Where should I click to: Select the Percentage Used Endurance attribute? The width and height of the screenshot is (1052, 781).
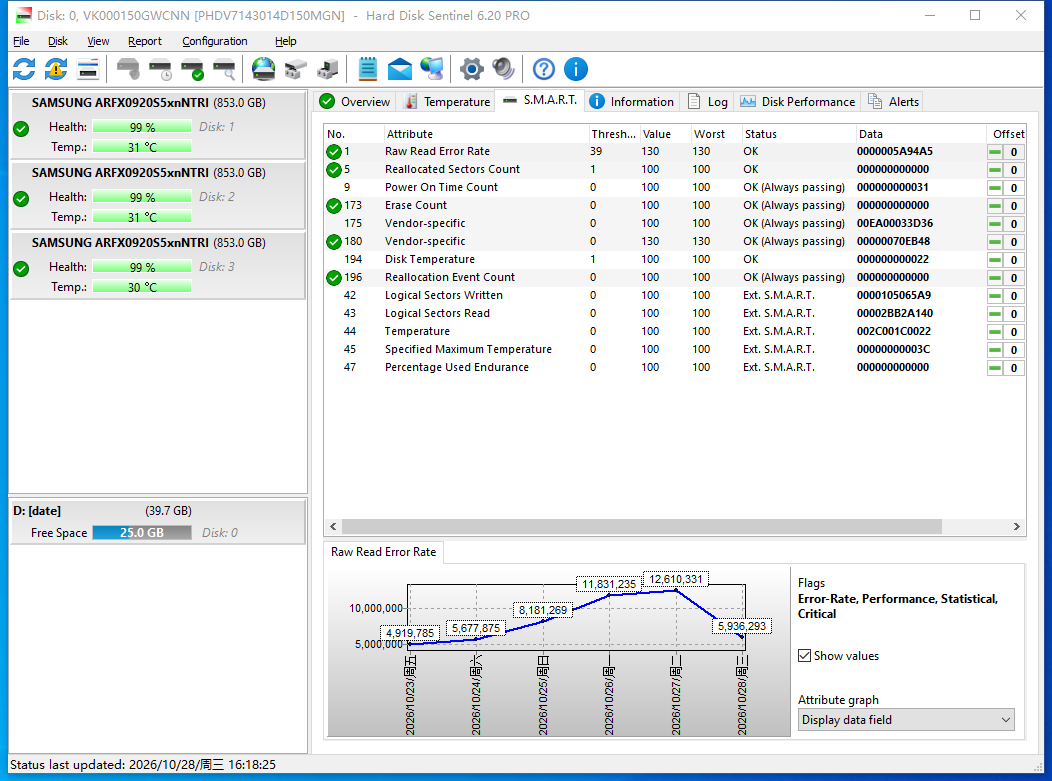point(456,367)
